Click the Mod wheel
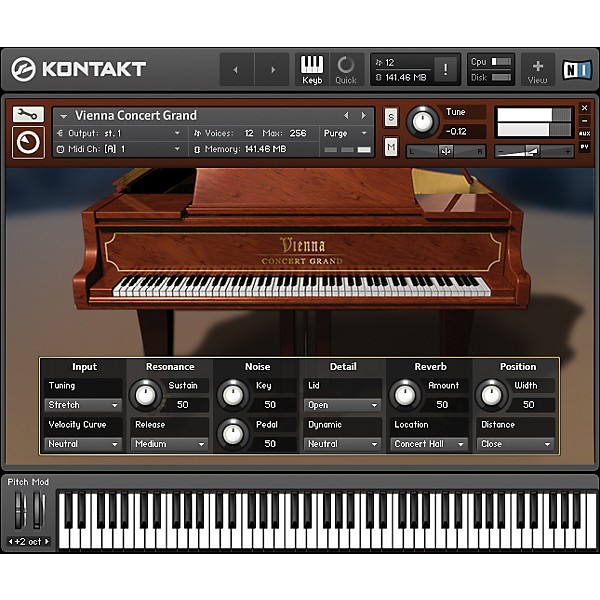Image resolution: width=600 pixels, height=600 pixels. pos(38,510)
